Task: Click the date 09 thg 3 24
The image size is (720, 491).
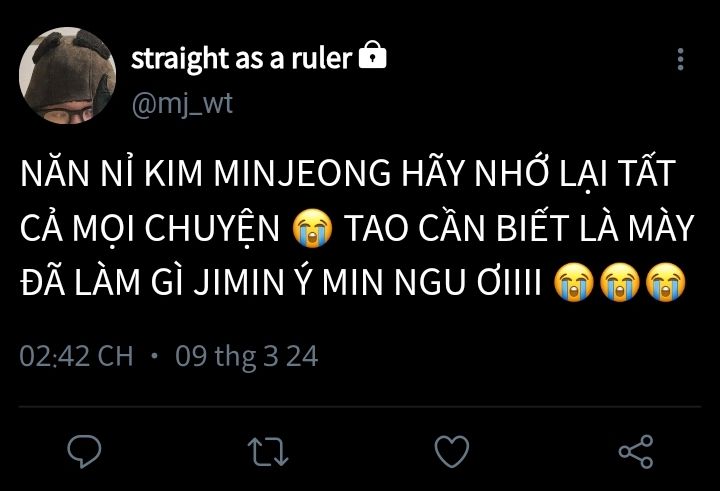Action: (247, 357)
